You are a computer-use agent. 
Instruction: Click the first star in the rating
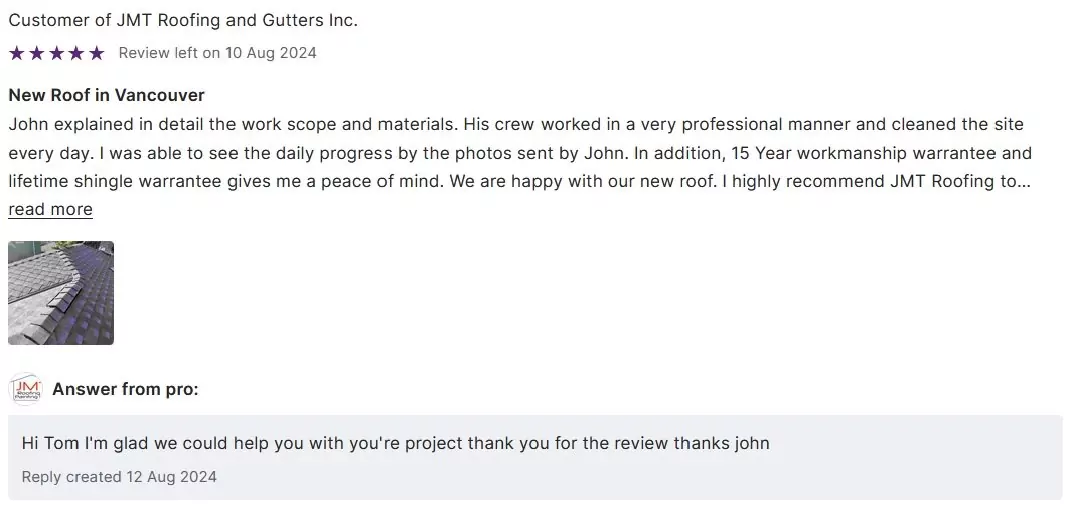(17, 53)
